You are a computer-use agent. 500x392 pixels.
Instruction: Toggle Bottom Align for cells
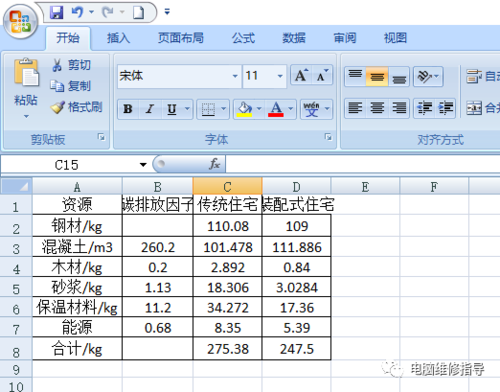coord(399,76)
